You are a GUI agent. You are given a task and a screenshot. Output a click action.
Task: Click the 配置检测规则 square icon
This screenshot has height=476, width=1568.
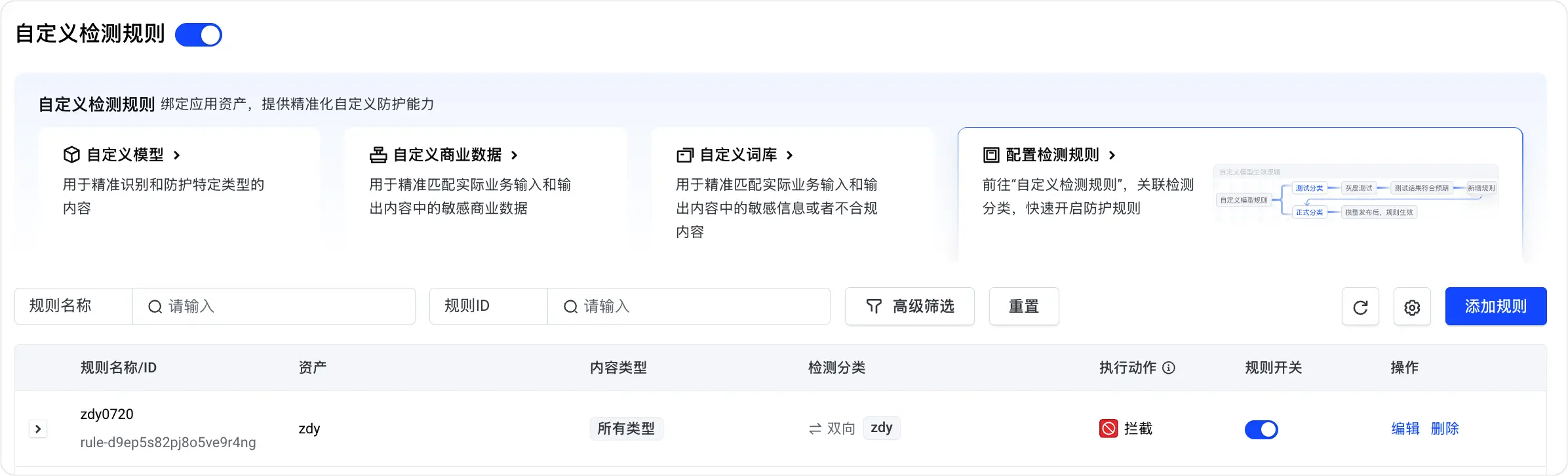click(x=991, y=155)
